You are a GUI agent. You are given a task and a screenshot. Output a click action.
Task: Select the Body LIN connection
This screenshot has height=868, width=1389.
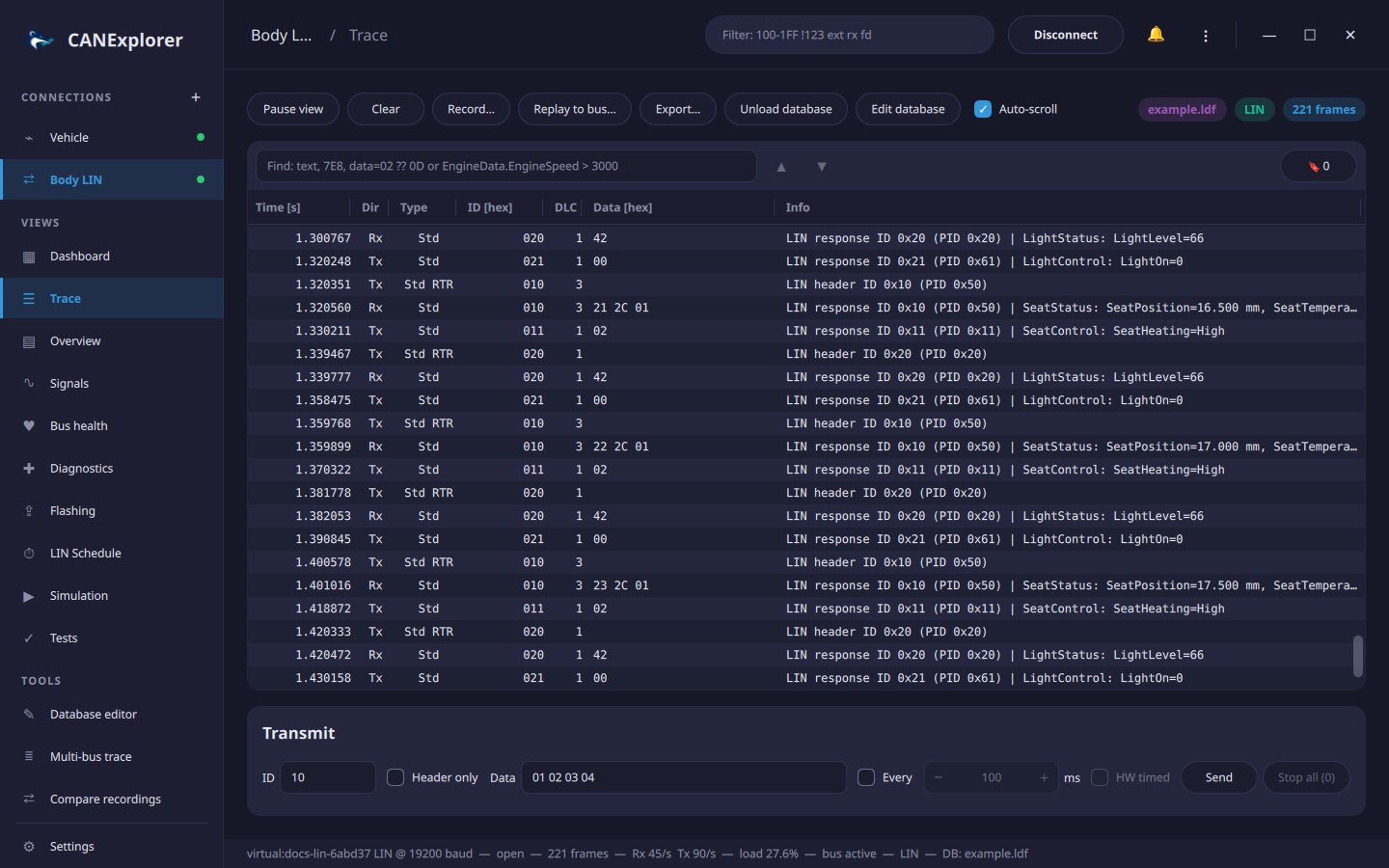tap(112, 180)
